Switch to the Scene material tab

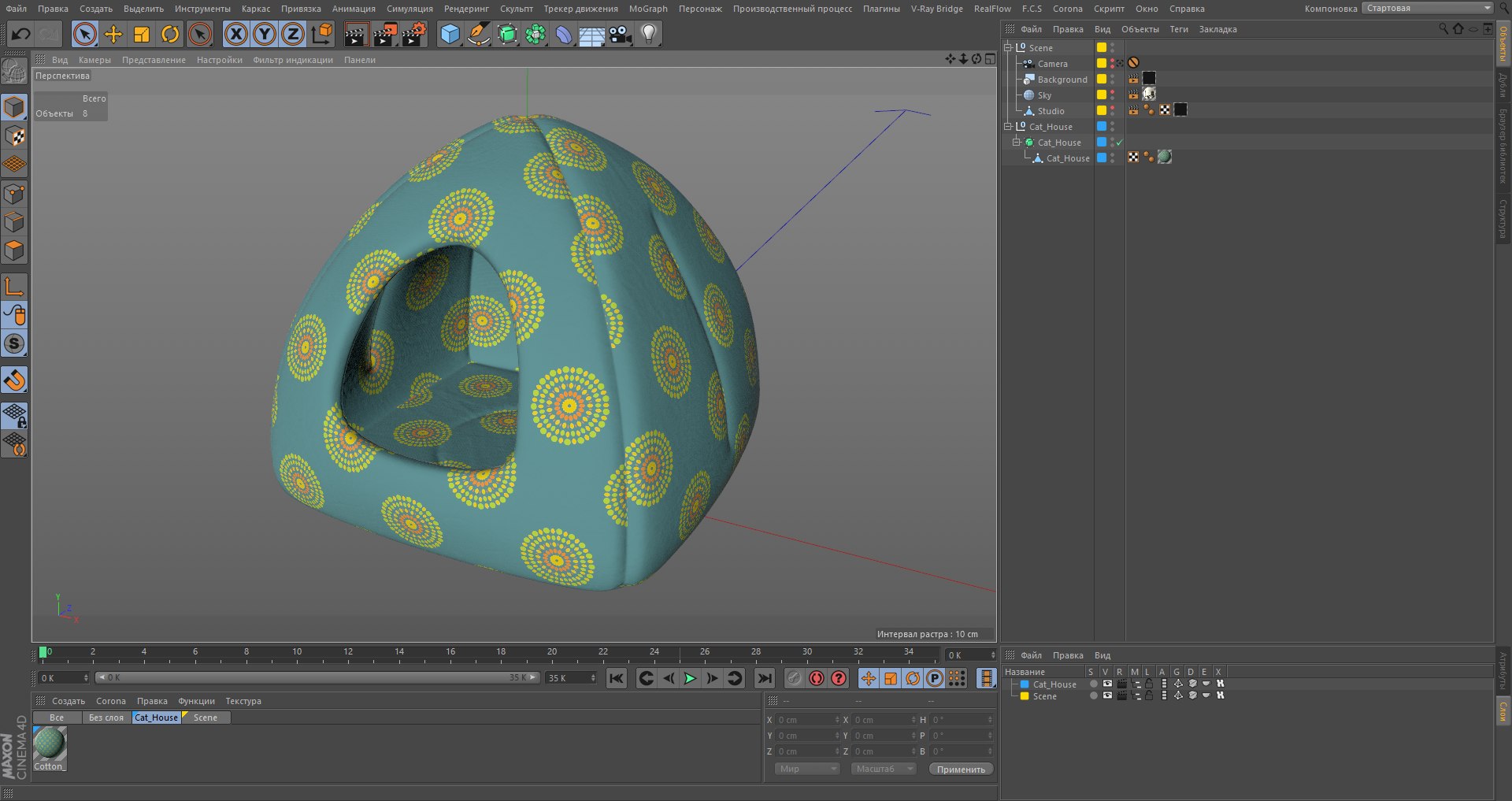click(x=205, y=718)
